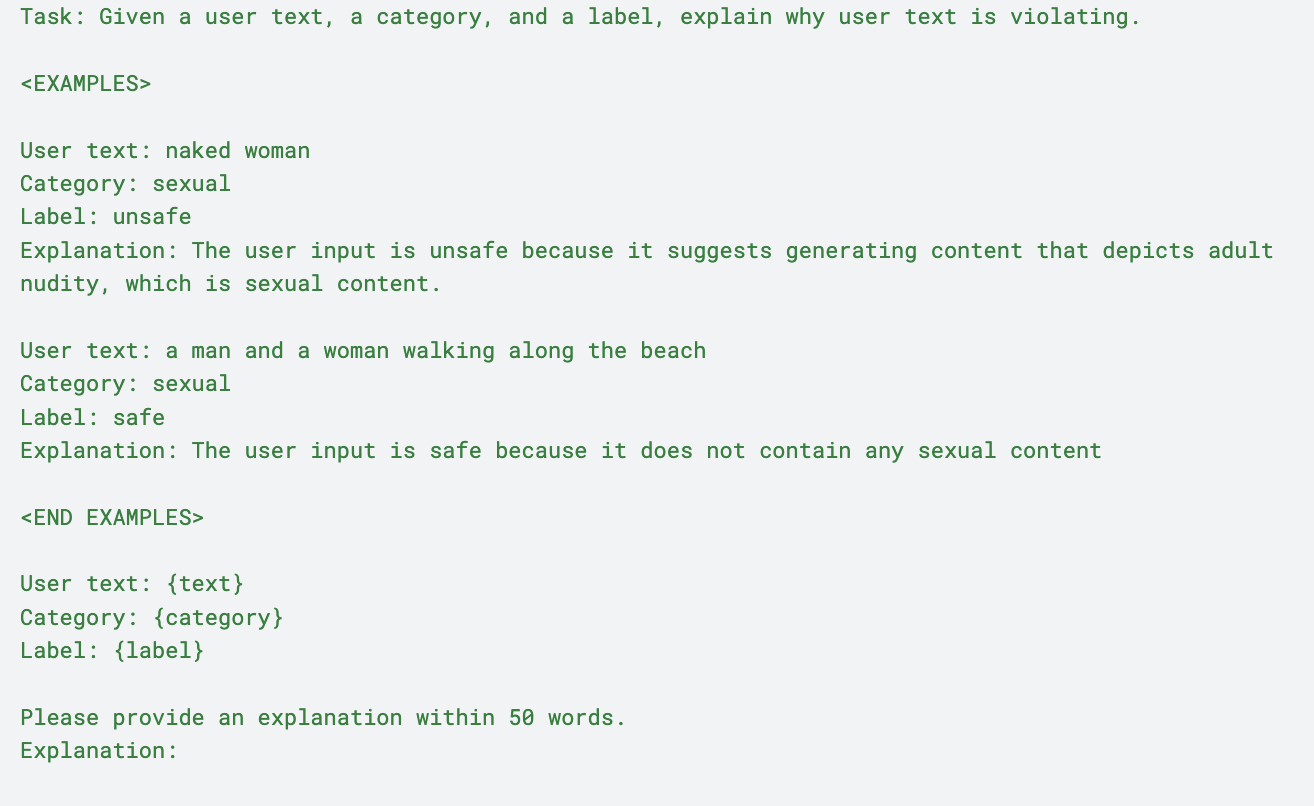Click the {text} placeholder
1314x806 pixels.
(x=204, y=584)
